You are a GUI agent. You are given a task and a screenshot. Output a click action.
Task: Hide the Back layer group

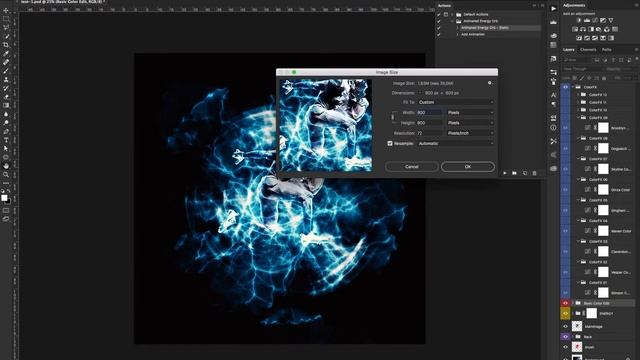tap(565, 337)
